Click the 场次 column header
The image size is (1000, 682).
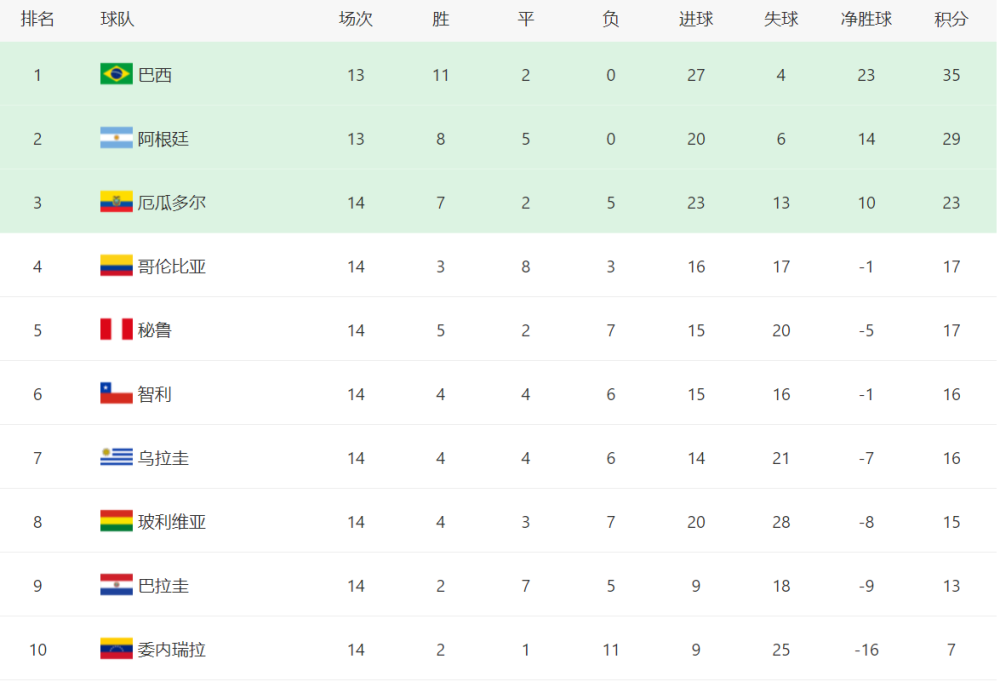point(355,19)
